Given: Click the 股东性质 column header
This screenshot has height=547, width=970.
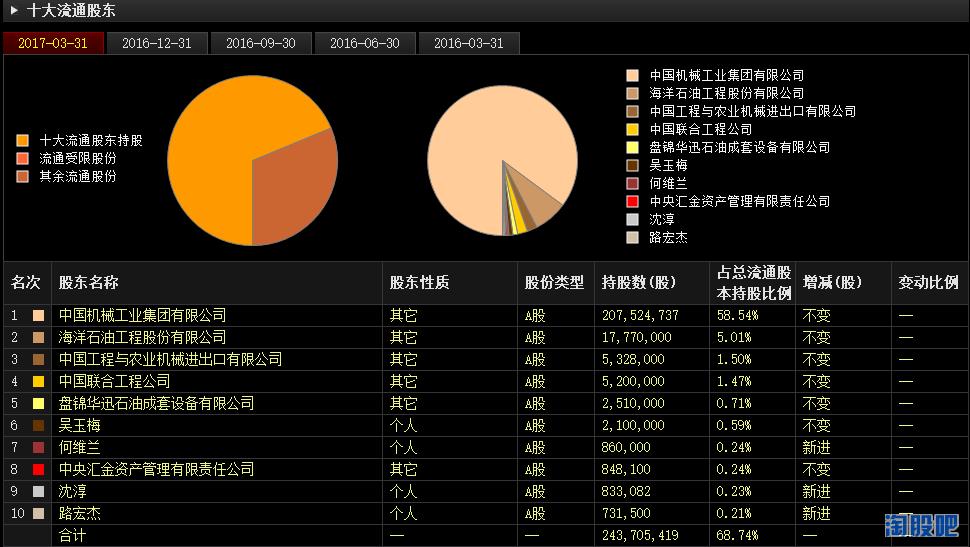Looking at the screenshot, I should [419, 283].
